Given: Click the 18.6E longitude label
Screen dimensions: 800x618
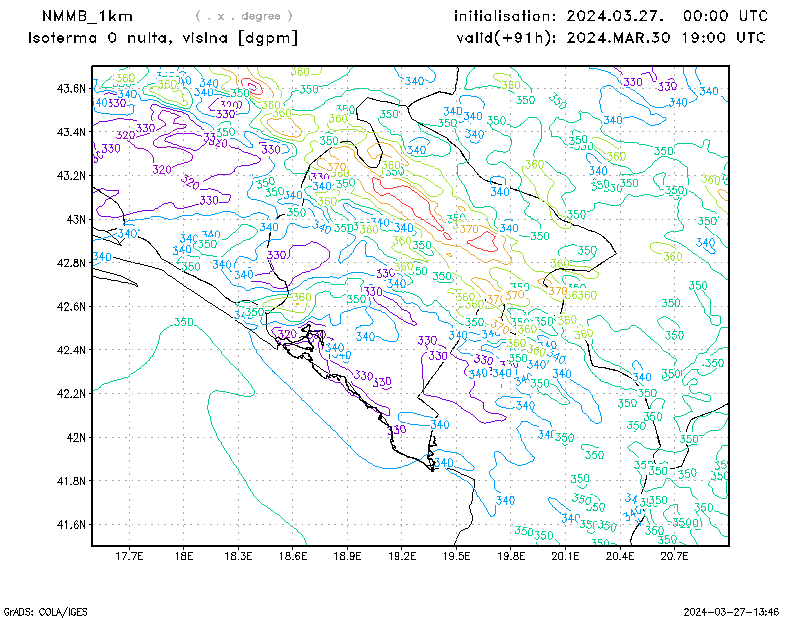Looking at the screenshot, I should point(293,556).
